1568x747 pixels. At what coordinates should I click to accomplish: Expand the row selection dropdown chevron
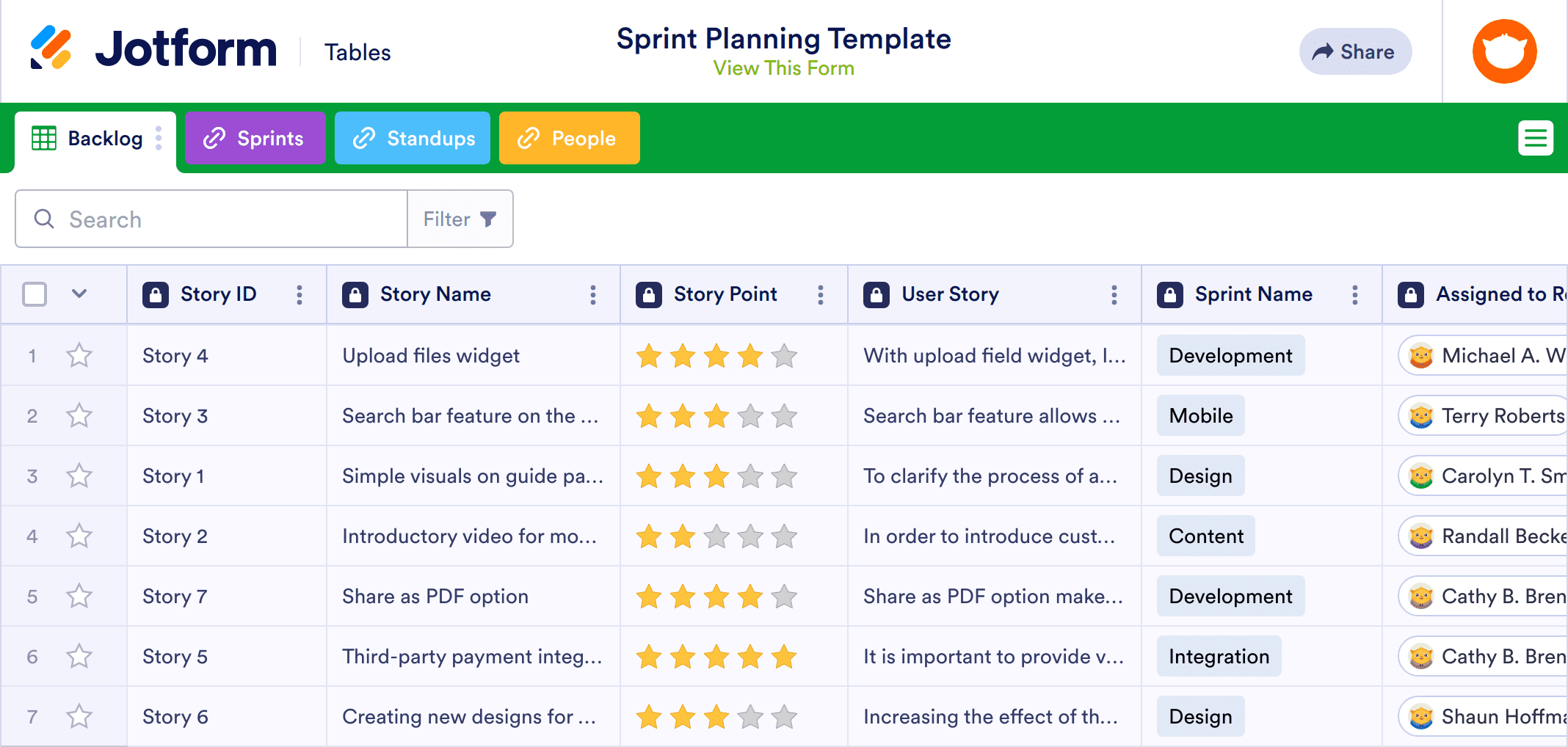click(x=79, y=294)
